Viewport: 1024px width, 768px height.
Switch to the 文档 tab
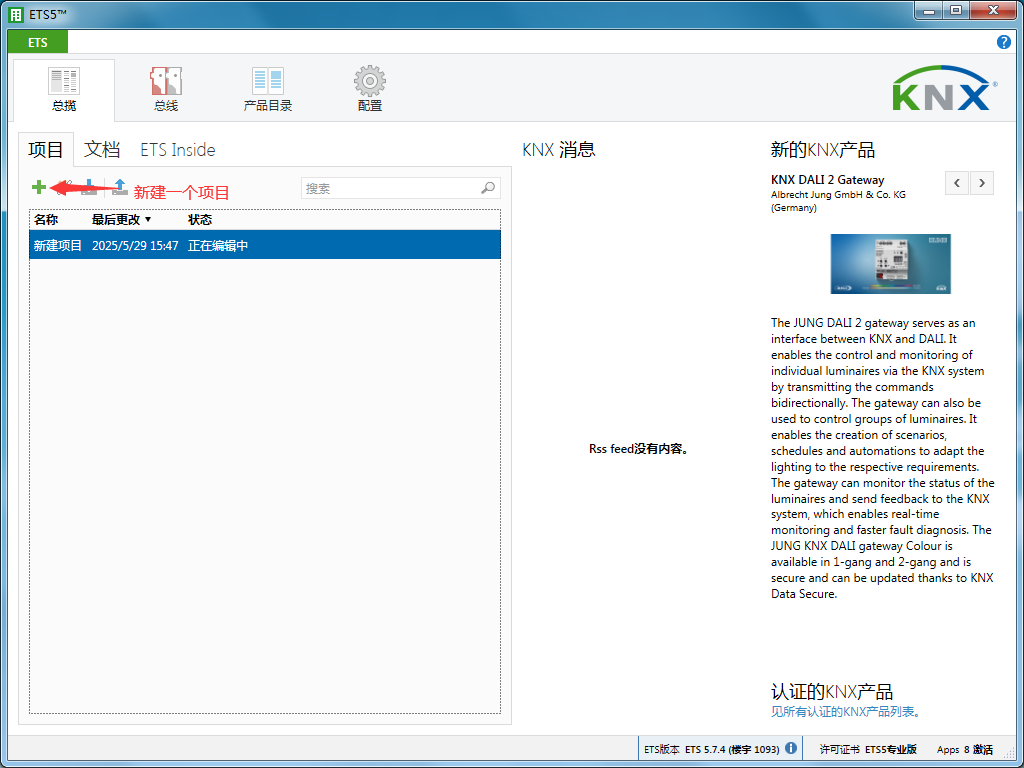tap(102, 150)
